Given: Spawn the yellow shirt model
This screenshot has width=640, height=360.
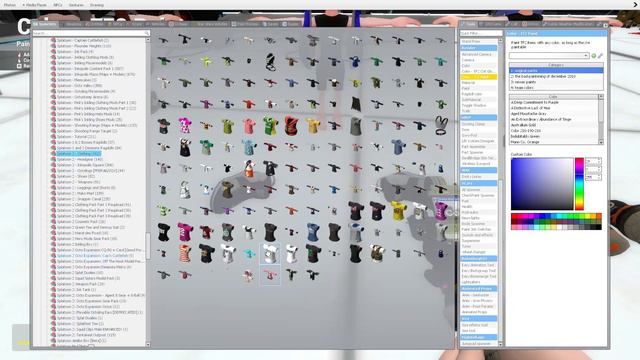Looking at the screenshot, I should tap(313, 125).
